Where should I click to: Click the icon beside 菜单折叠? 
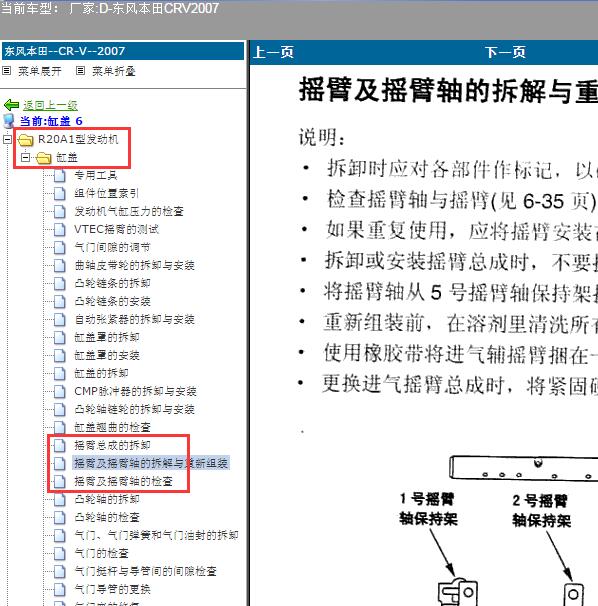coord(80,71)
